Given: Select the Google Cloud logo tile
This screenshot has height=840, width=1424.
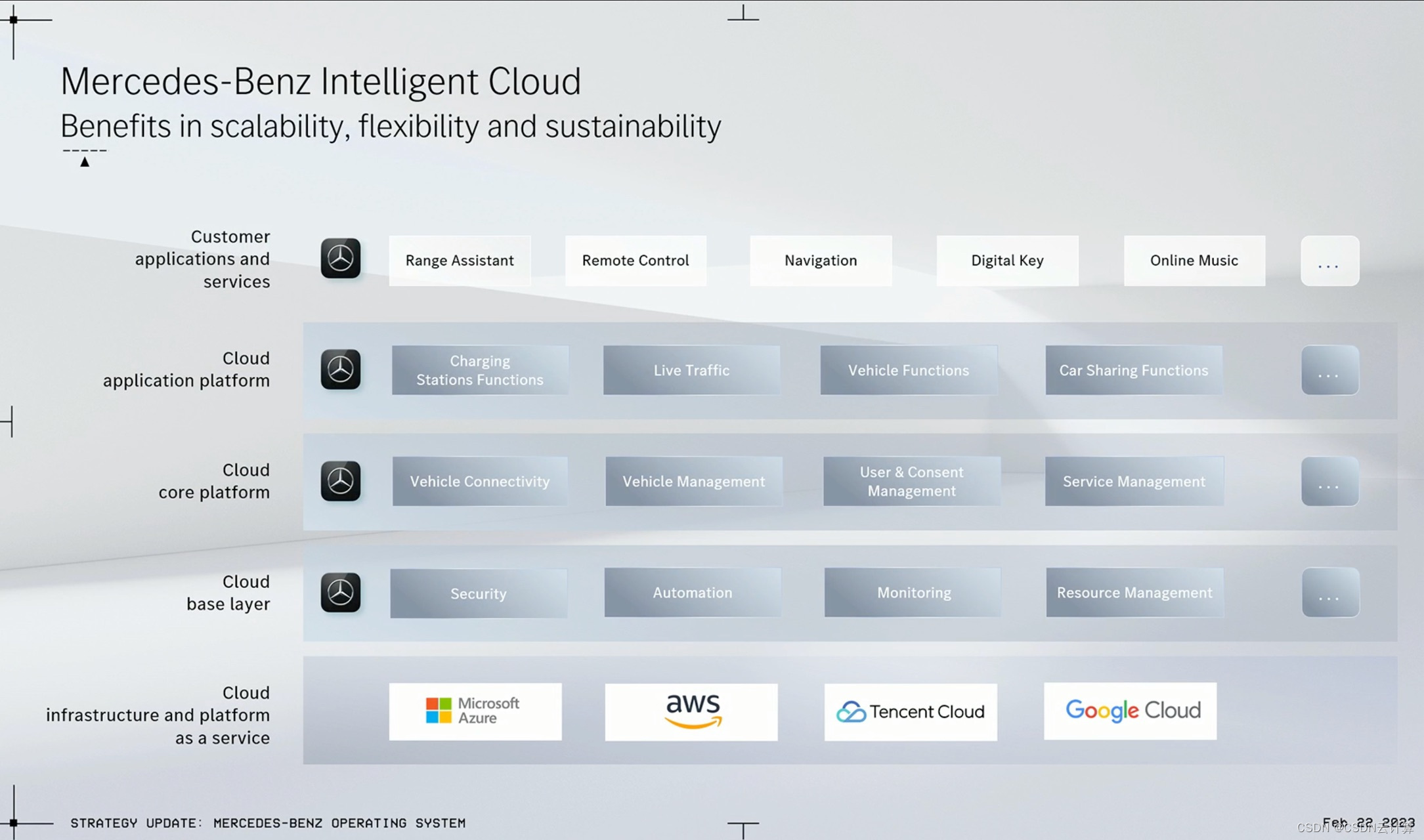Looking at the screenshot, I should click(1130, 711).
